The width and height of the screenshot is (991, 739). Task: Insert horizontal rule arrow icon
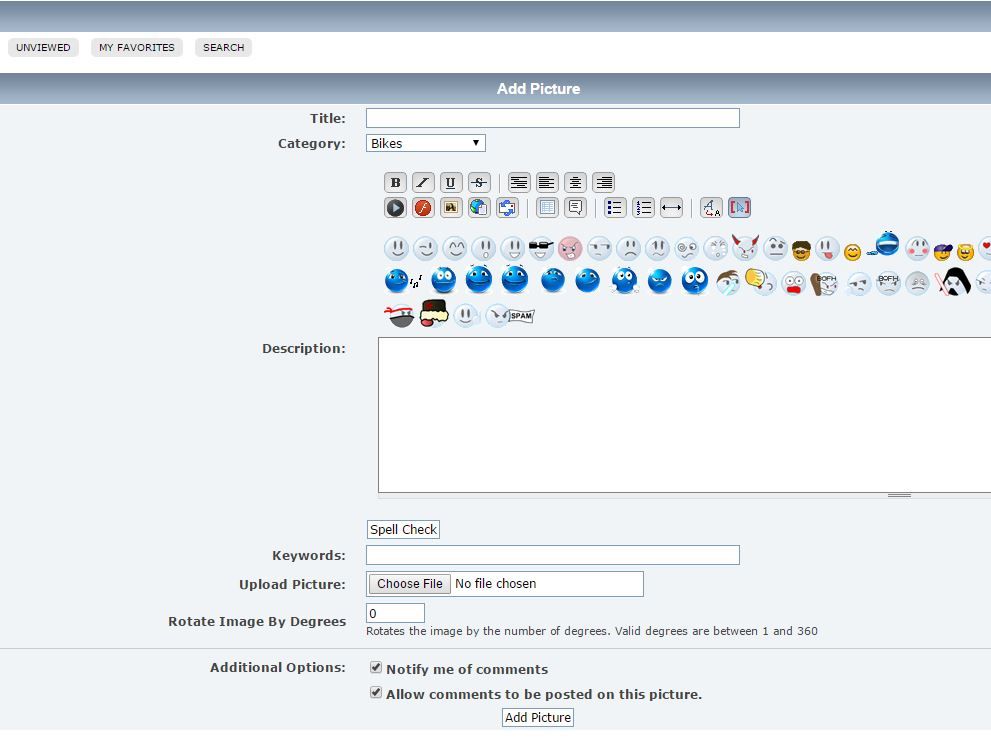point(671,207)
